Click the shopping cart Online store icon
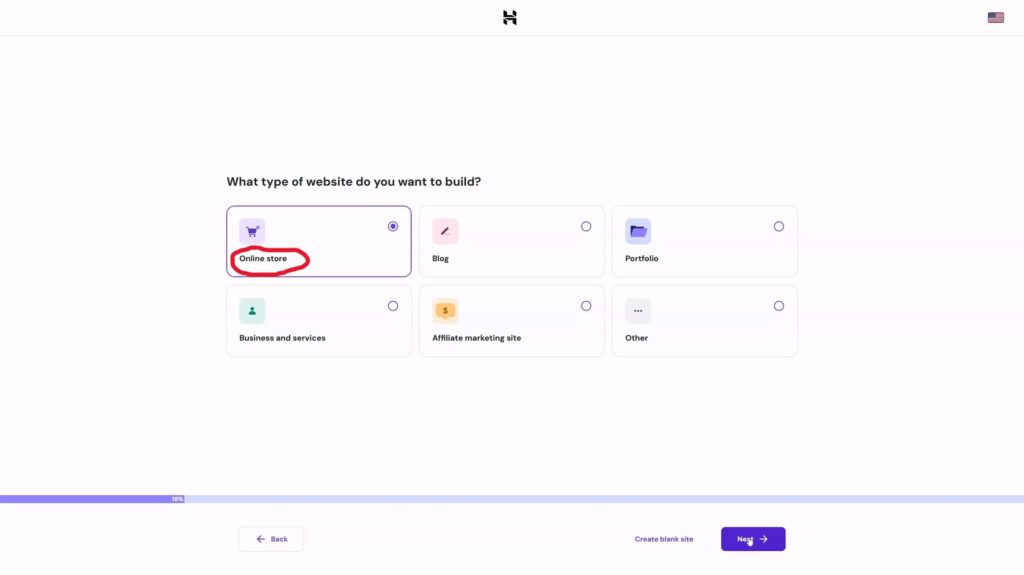 252,231
